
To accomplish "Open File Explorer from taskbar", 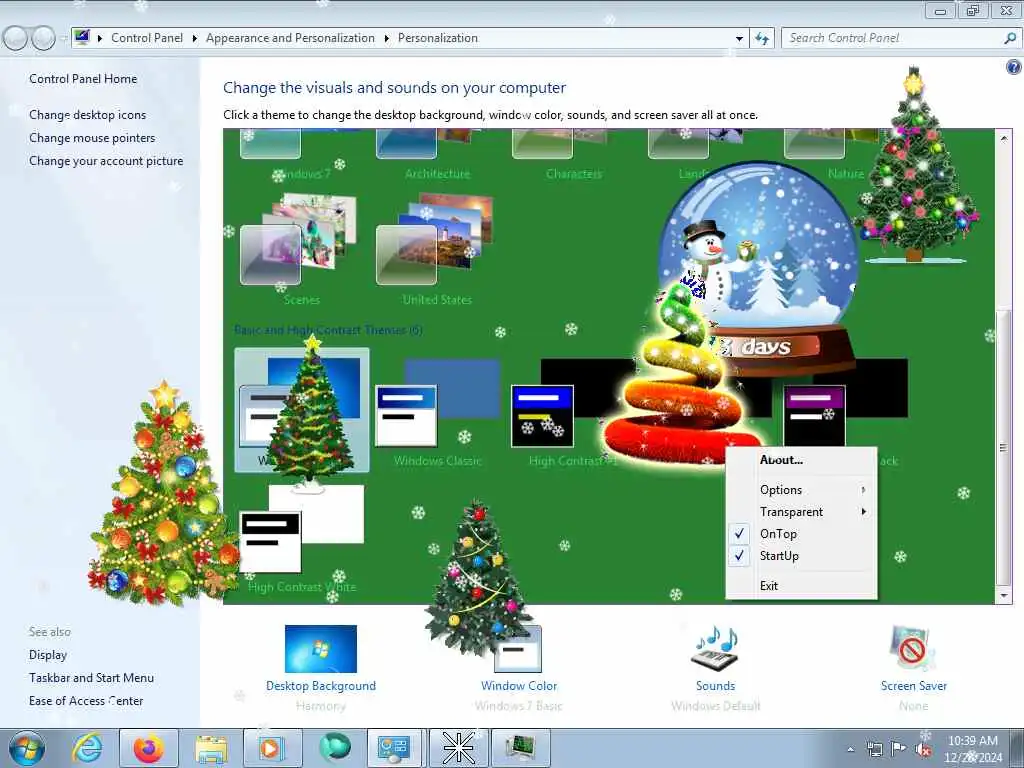I will tap(211, 749).
